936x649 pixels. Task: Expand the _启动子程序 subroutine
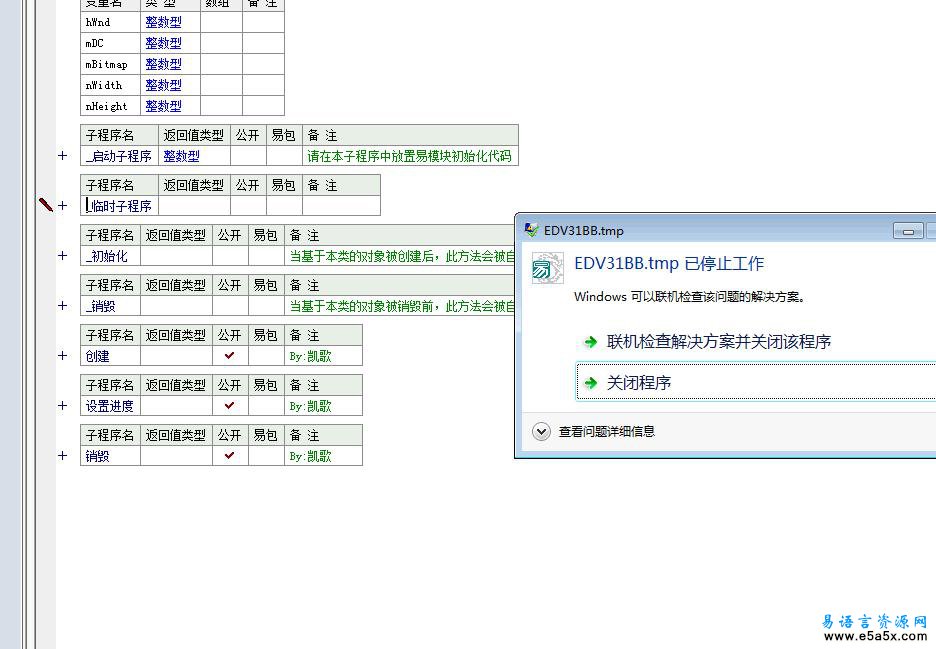click(x=63, y=156)
